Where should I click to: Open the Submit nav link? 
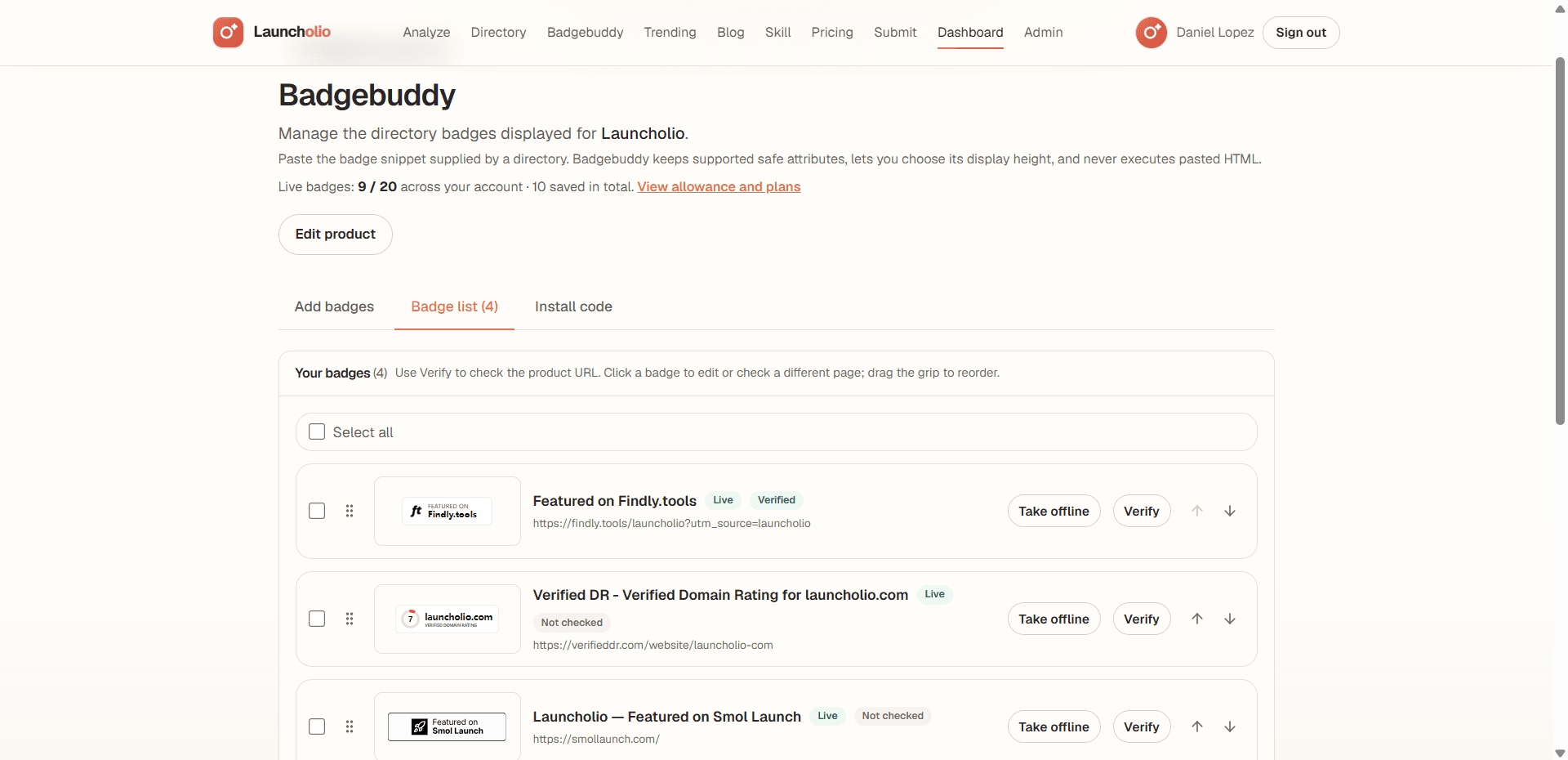click(895, 33)
